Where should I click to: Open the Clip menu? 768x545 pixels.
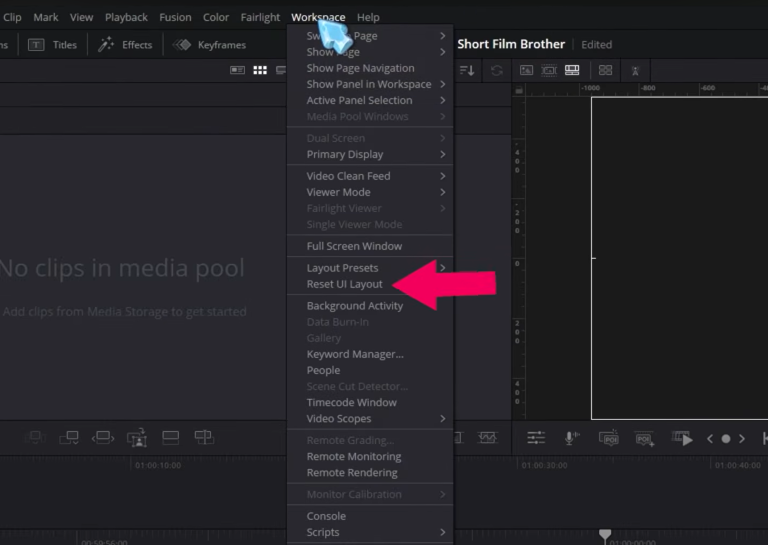coord(12,17)
